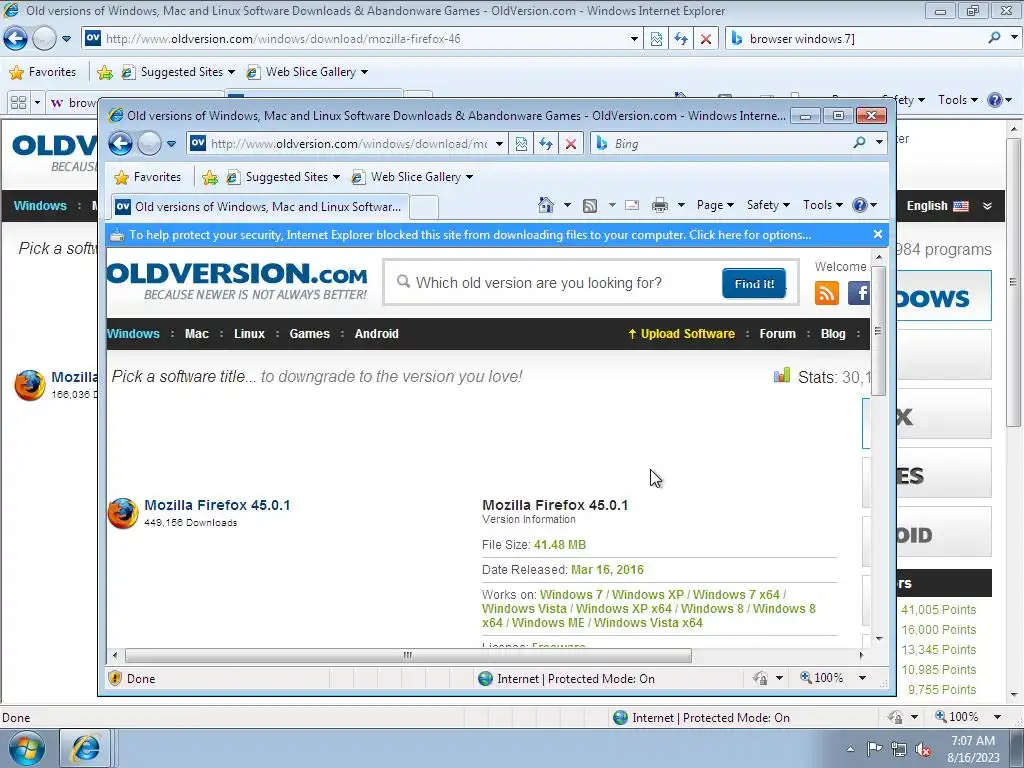Click horizontal scrollbar in front window
1024x768 pixels.
[408, 655]
